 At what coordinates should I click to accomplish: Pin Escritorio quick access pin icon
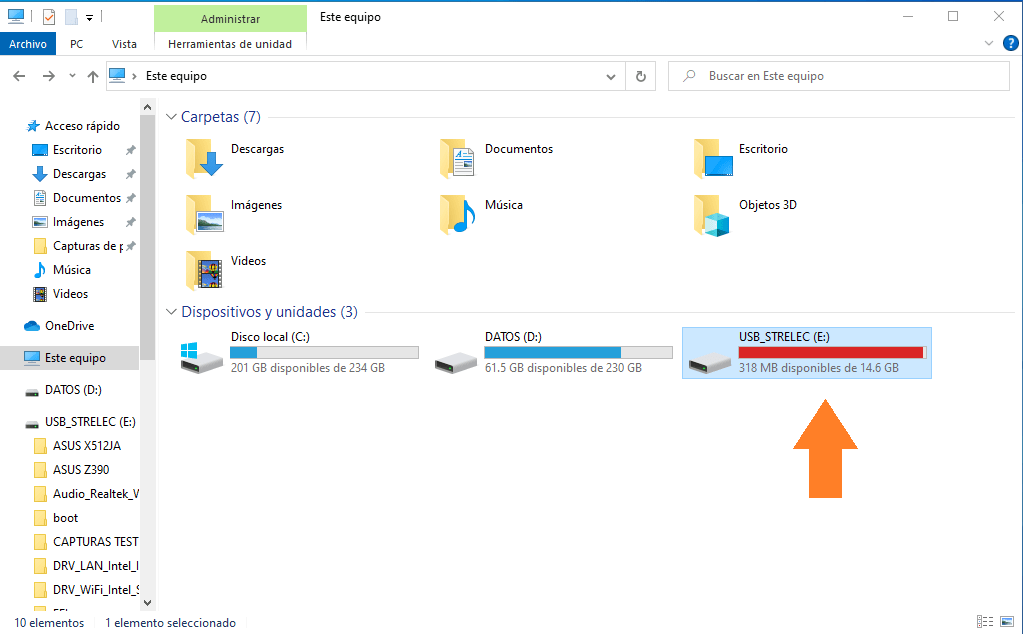(130, 150)
